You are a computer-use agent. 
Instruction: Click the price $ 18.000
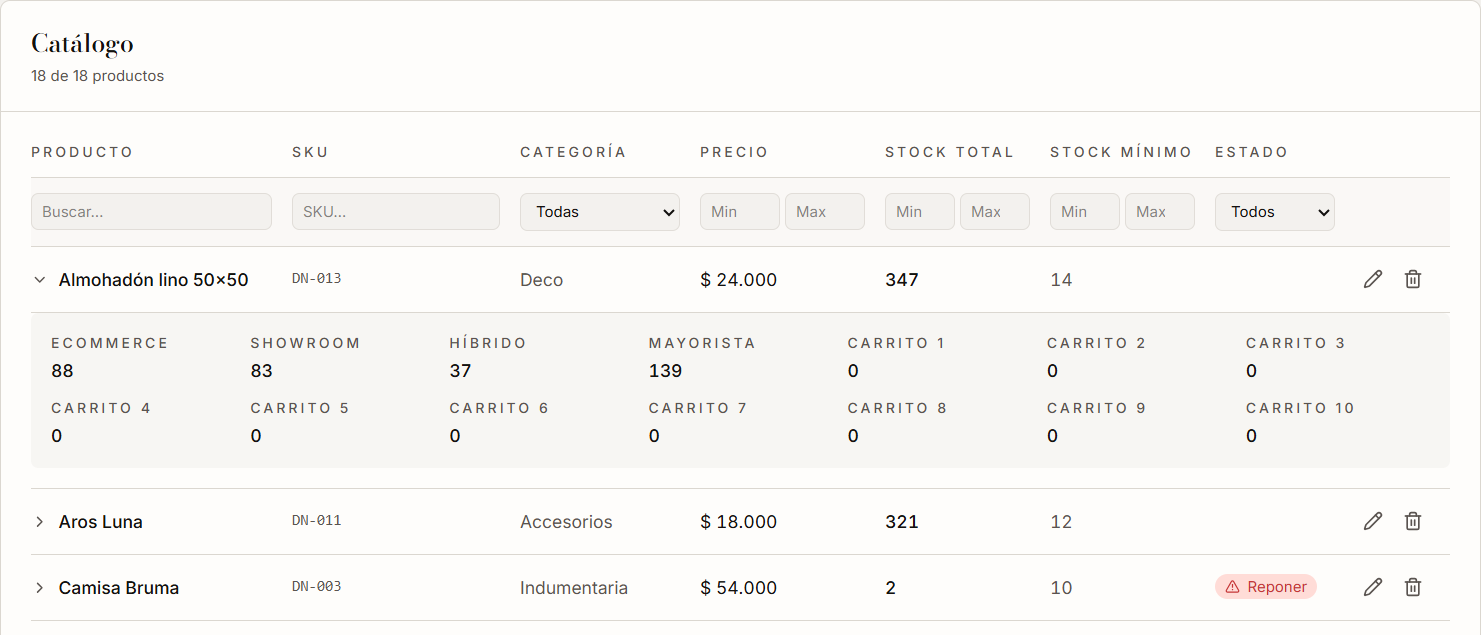[739, 522]
